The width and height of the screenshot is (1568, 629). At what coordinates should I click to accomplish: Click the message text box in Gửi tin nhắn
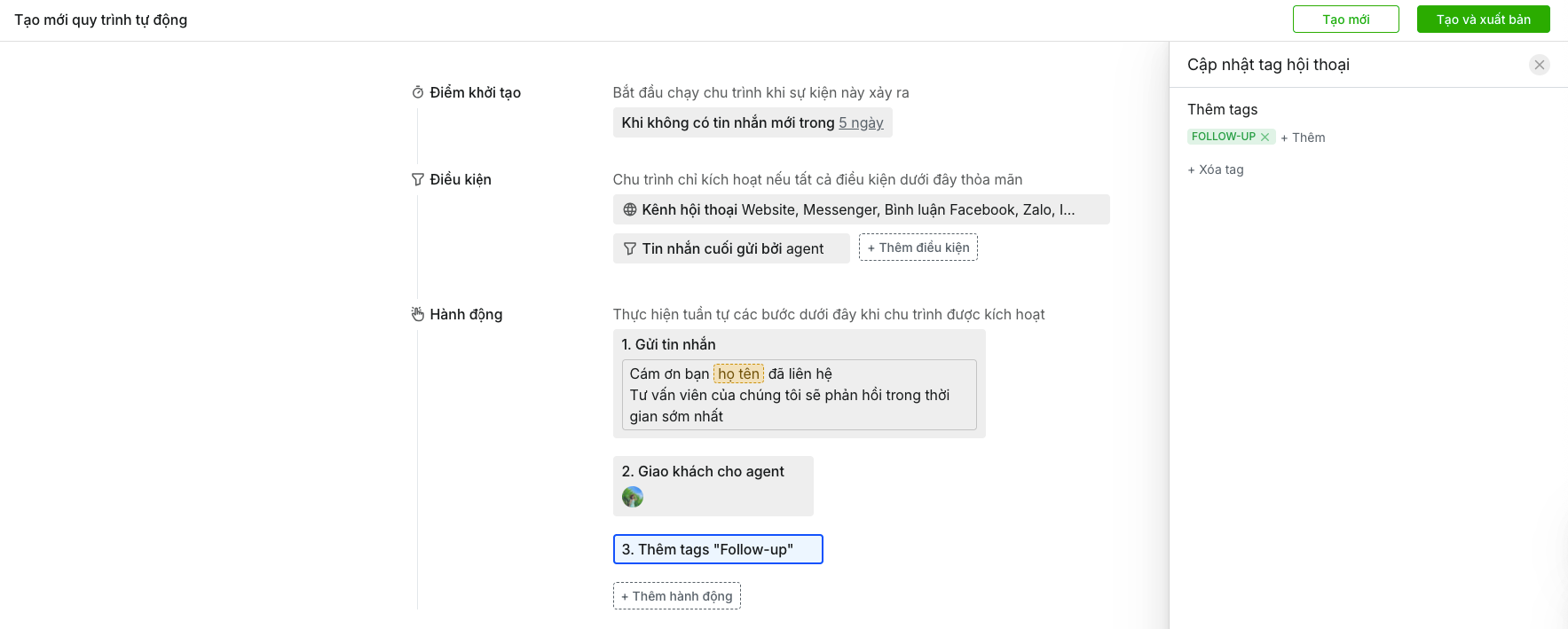tap(799, 405)
